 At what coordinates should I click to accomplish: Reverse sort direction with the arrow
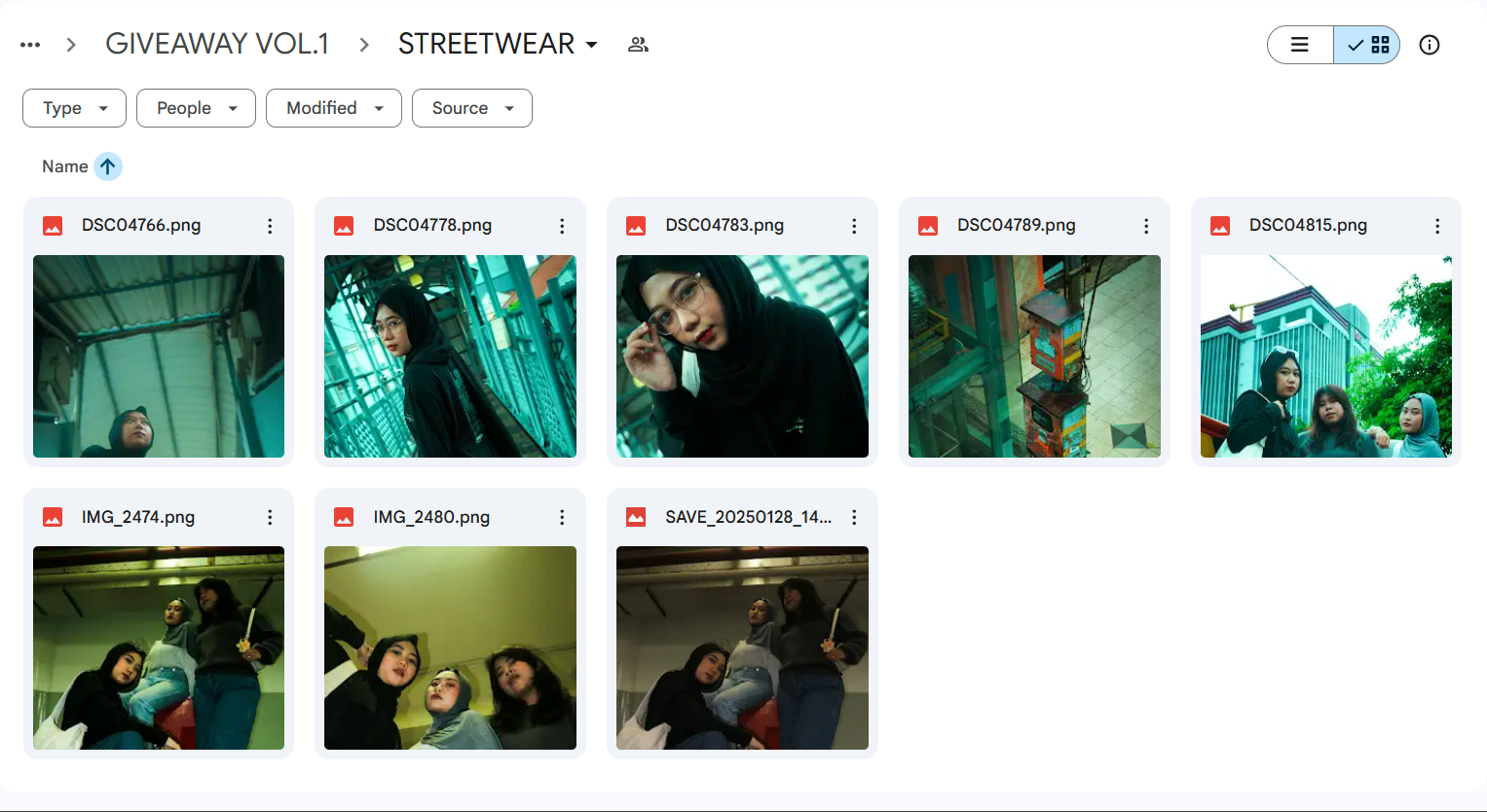point(108,166)
